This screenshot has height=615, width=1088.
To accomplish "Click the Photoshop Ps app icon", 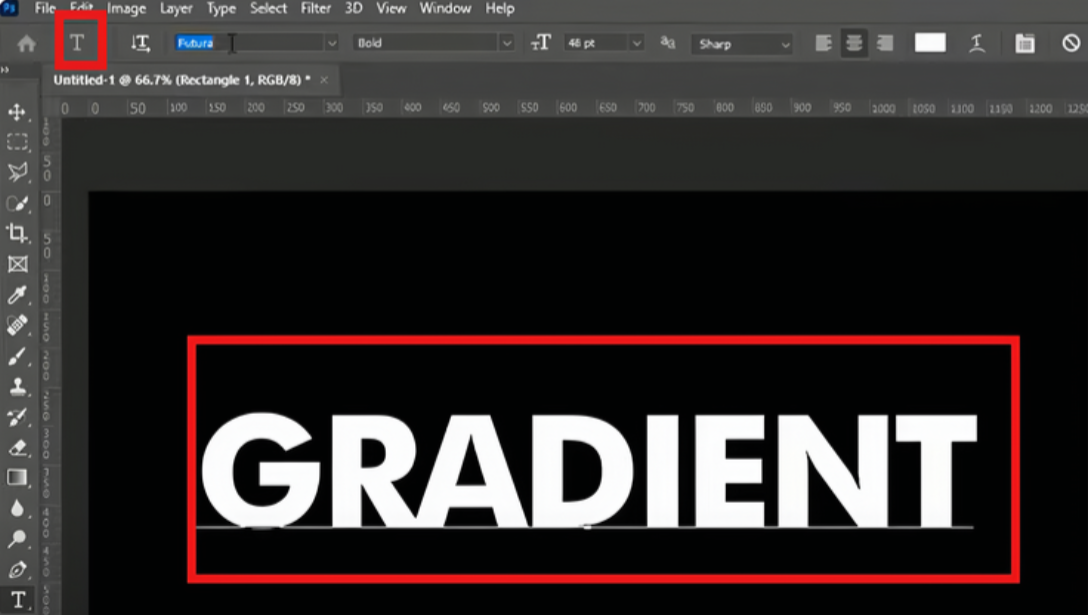I will [x=10, y=8].
